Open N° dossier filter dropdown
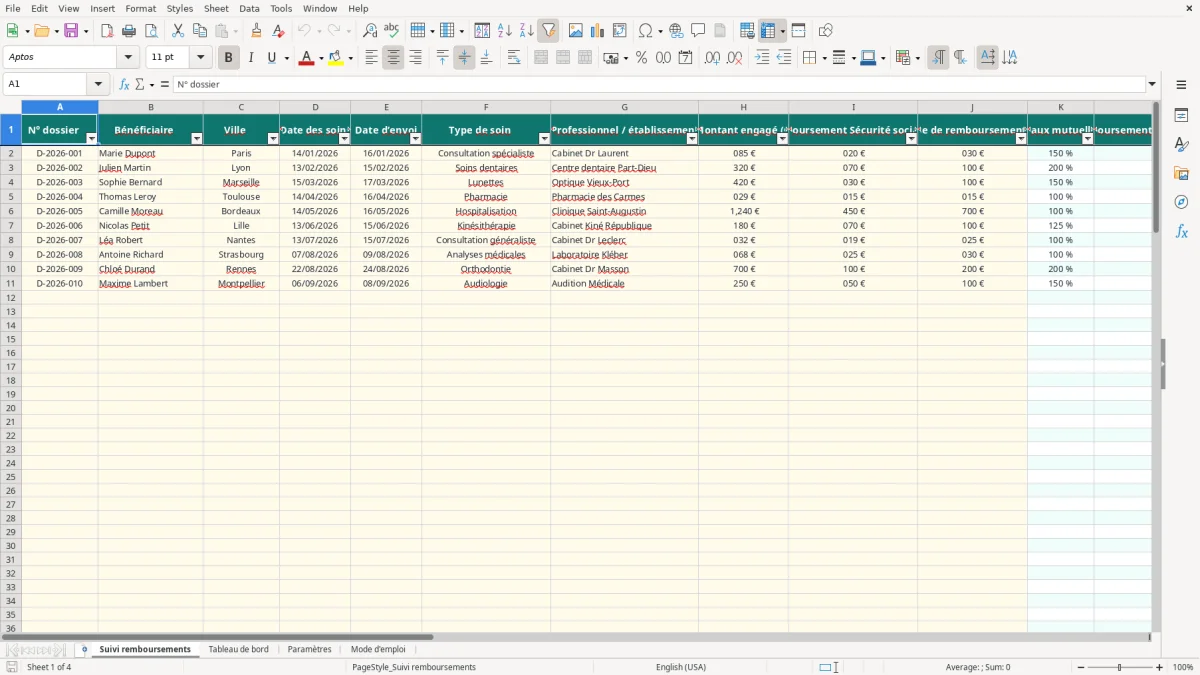Image resolution: width=1200 pixels, height=675 pixels. tap(92, 139)
